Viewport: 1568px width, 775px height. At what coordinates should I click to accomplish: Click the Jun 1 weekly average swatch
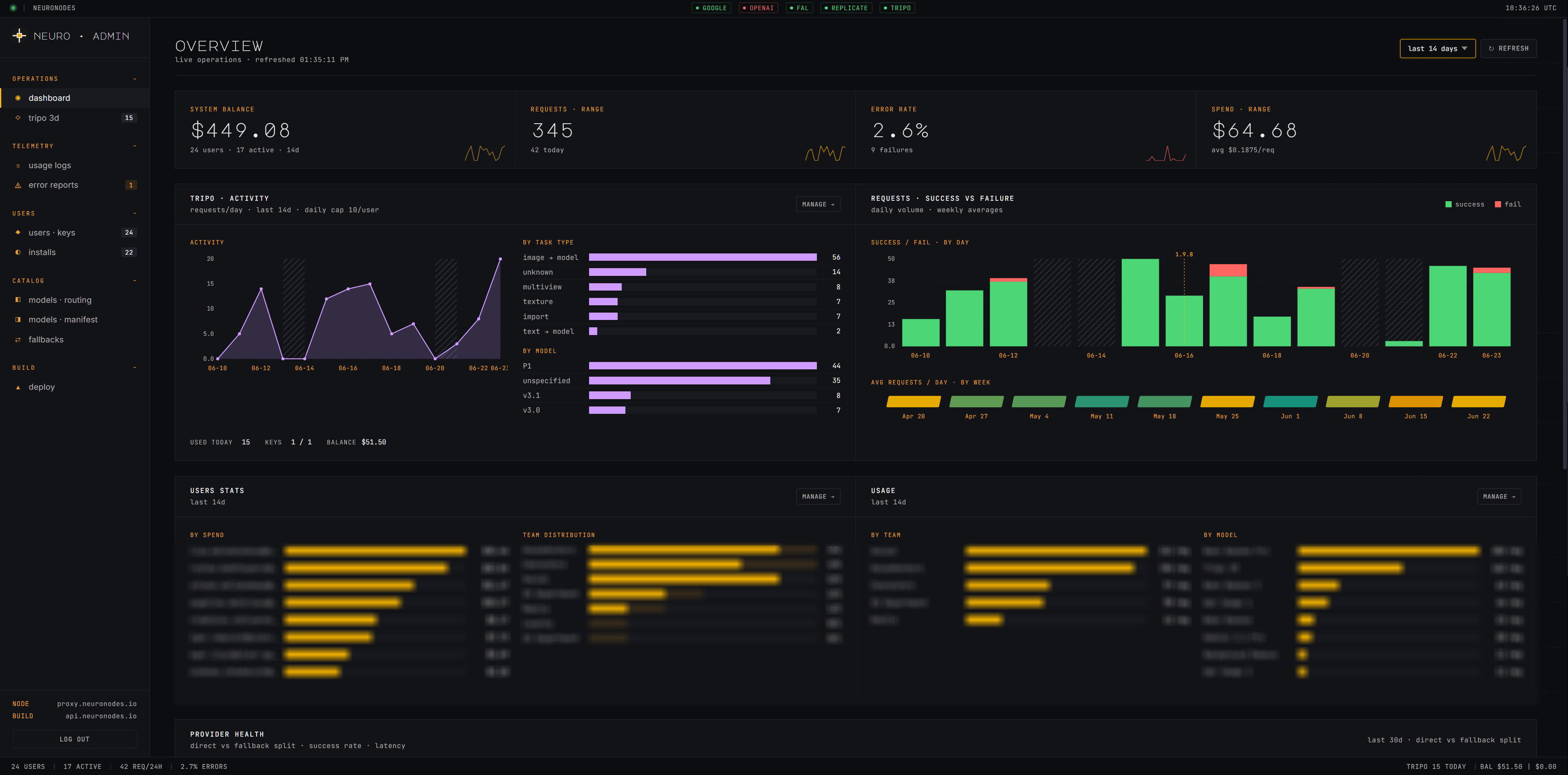pos(1290,402)
